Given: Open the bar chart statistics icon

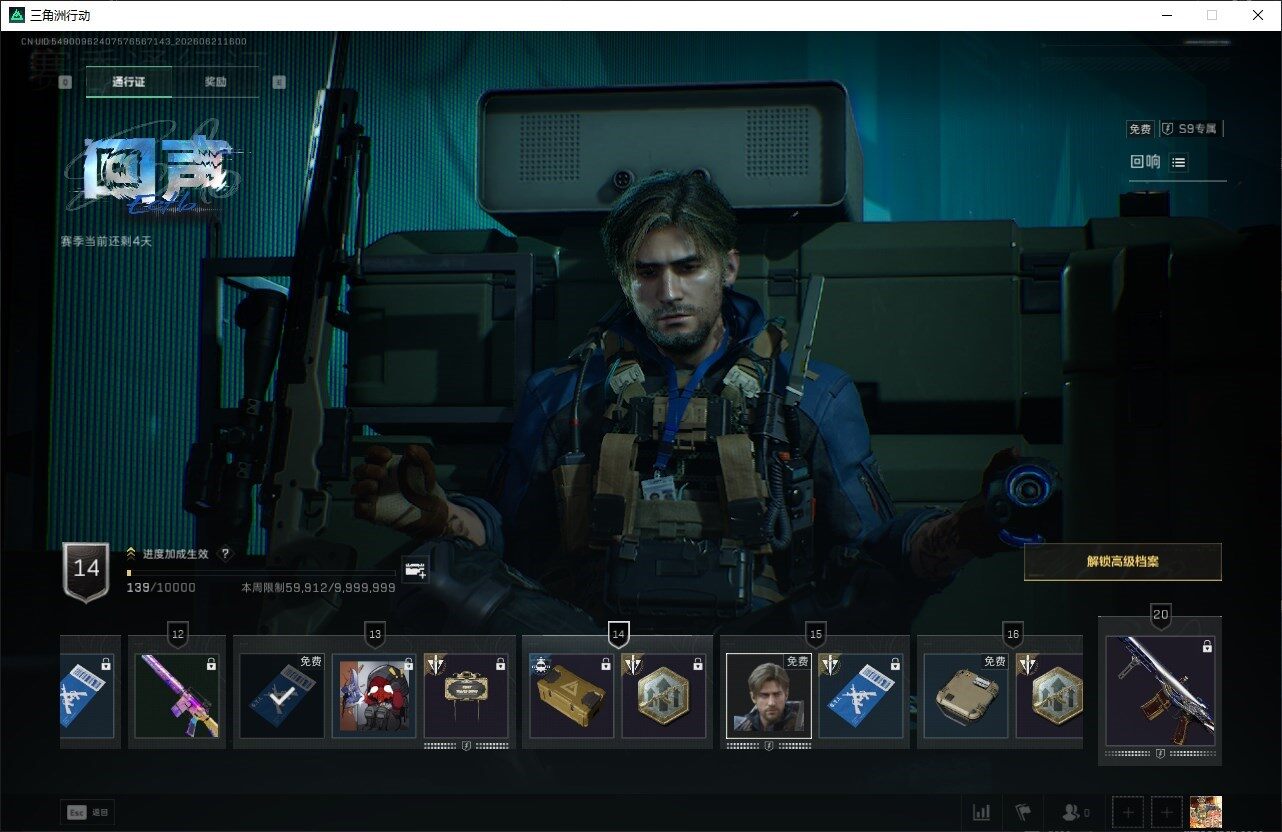Looking at the screenshot, I should pyautogui.click(x=982, y=812).
